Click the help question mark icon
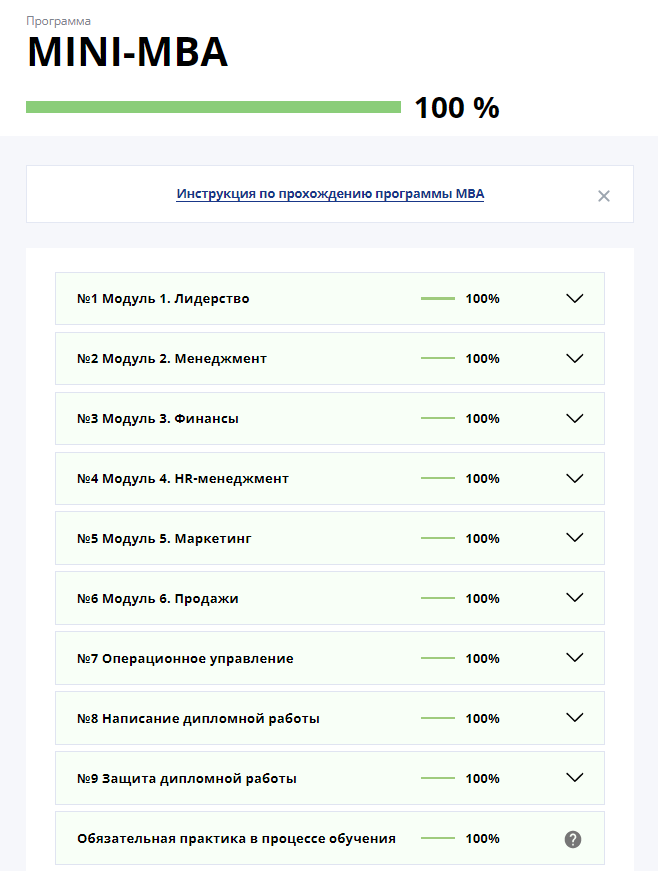 [x=573, y=839]
